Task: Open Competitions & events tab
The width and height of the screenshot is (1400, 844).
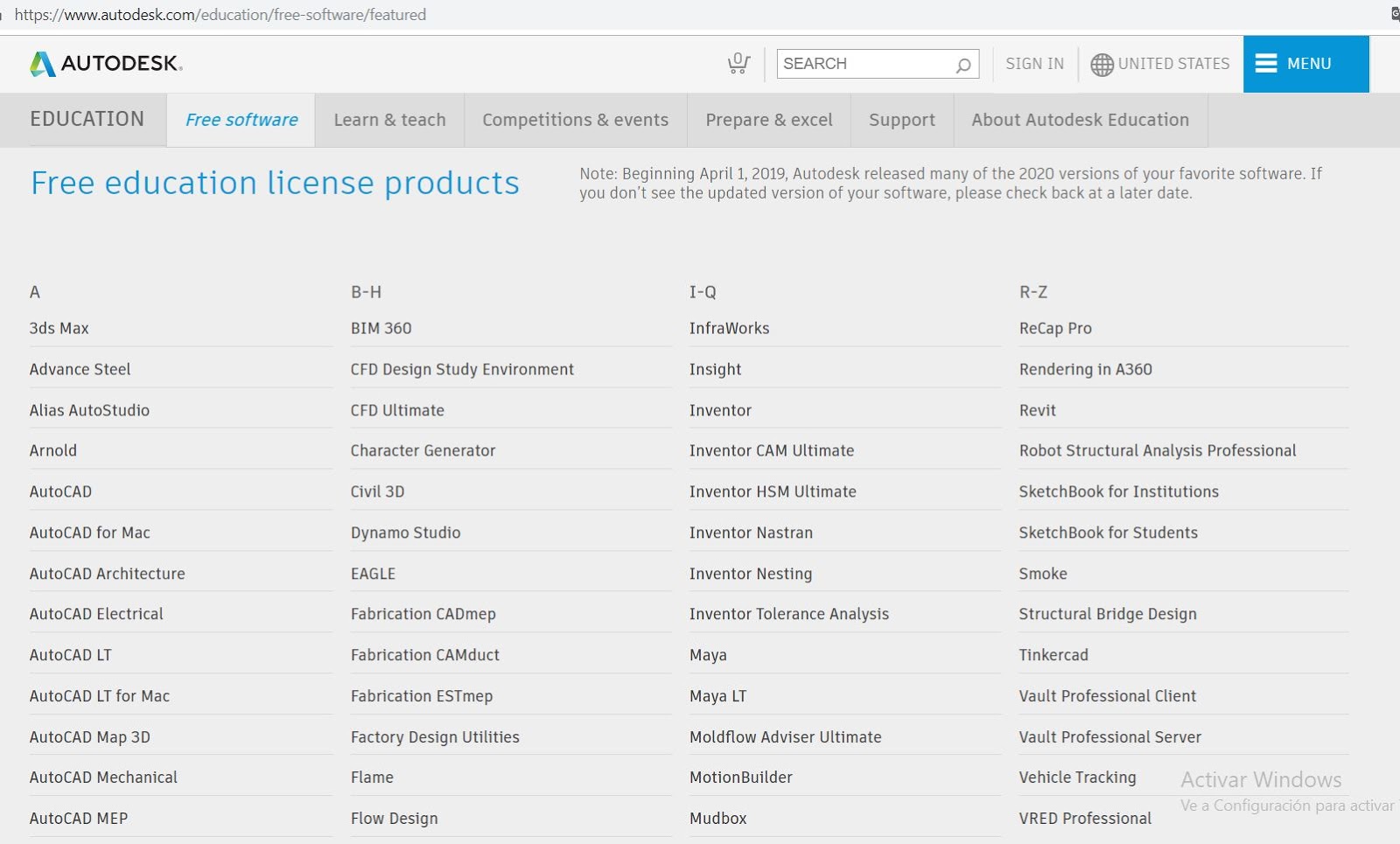Action: tap(575, 120)
